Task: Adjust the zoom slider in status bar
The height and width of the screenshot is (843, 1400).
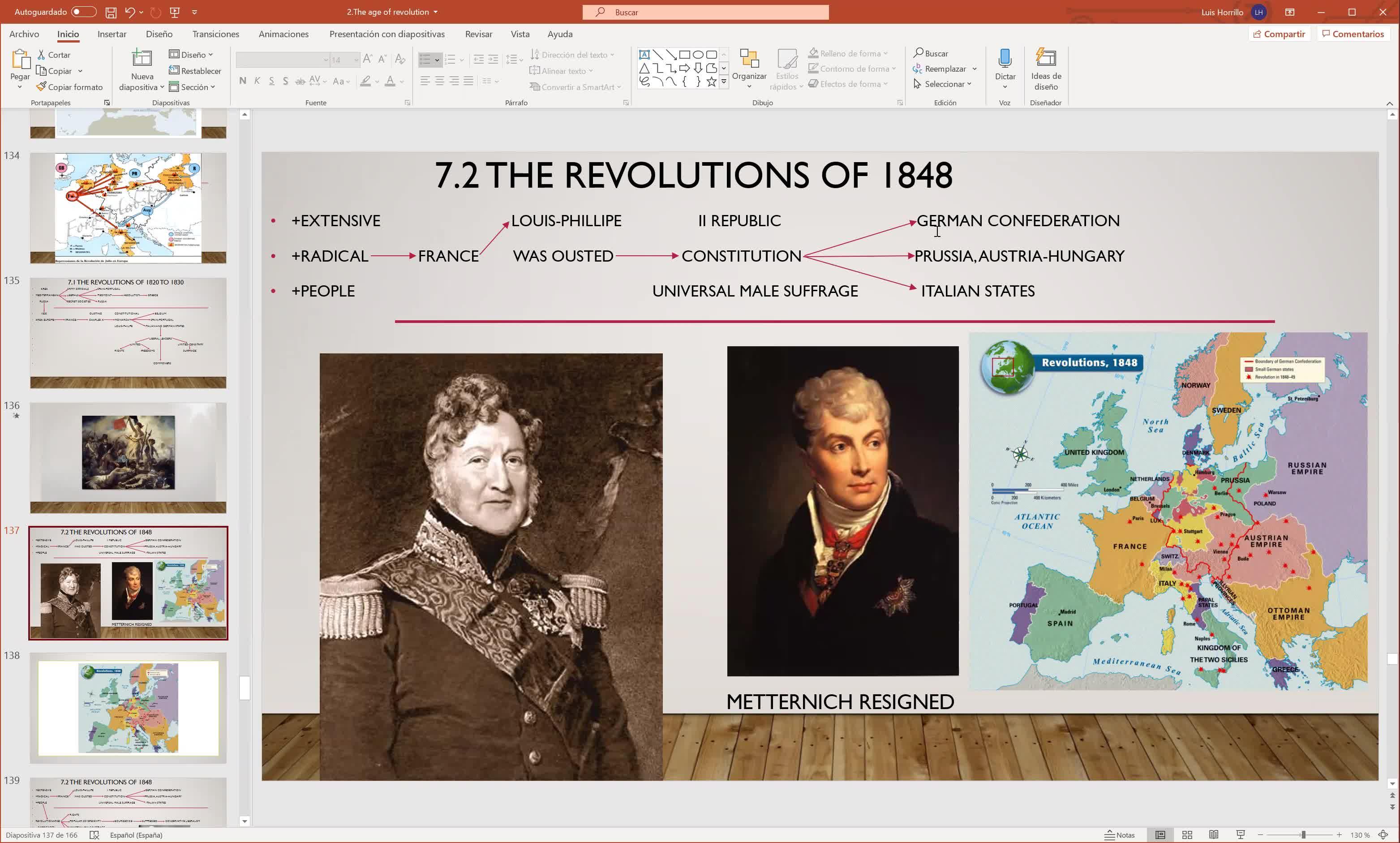Action: [x=1303, y=834]
